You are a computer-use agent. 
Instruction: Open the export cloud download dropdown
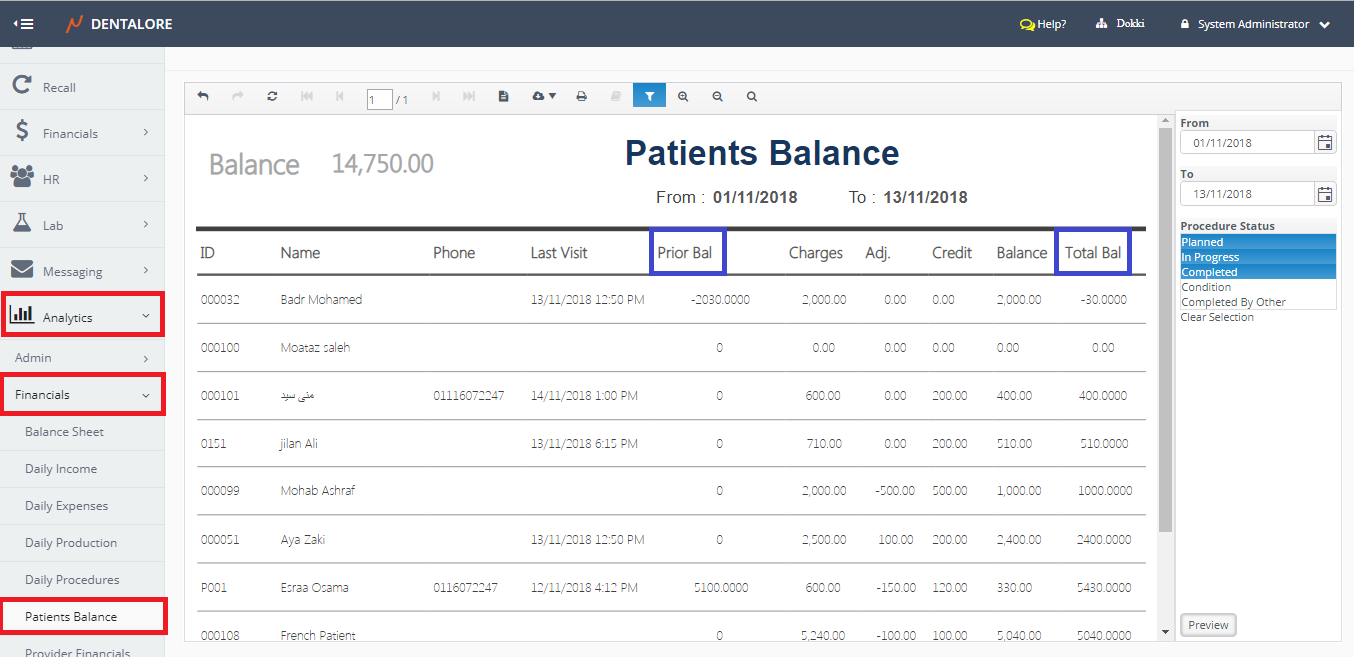point(544,96)
